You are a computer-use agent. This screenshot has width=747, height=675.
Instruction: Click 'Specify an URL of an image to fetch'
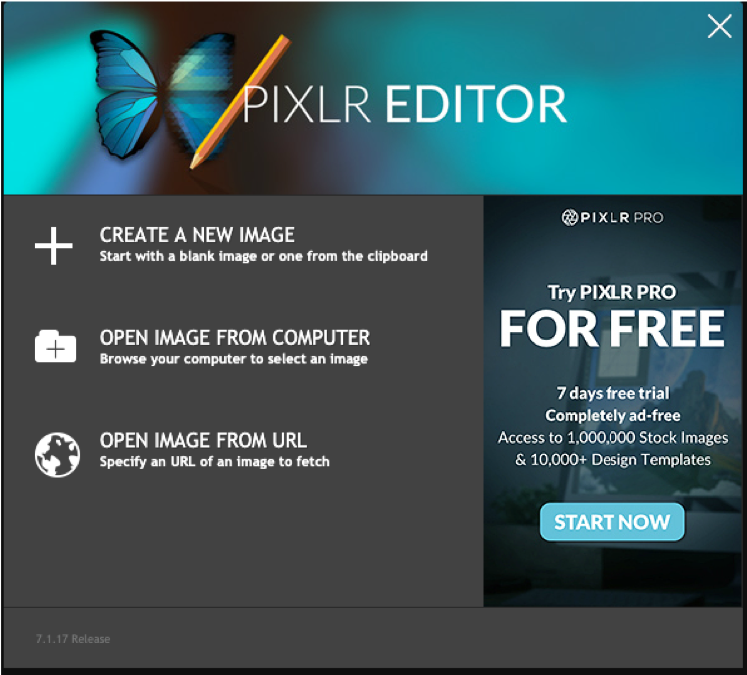[x=215, y=462]
